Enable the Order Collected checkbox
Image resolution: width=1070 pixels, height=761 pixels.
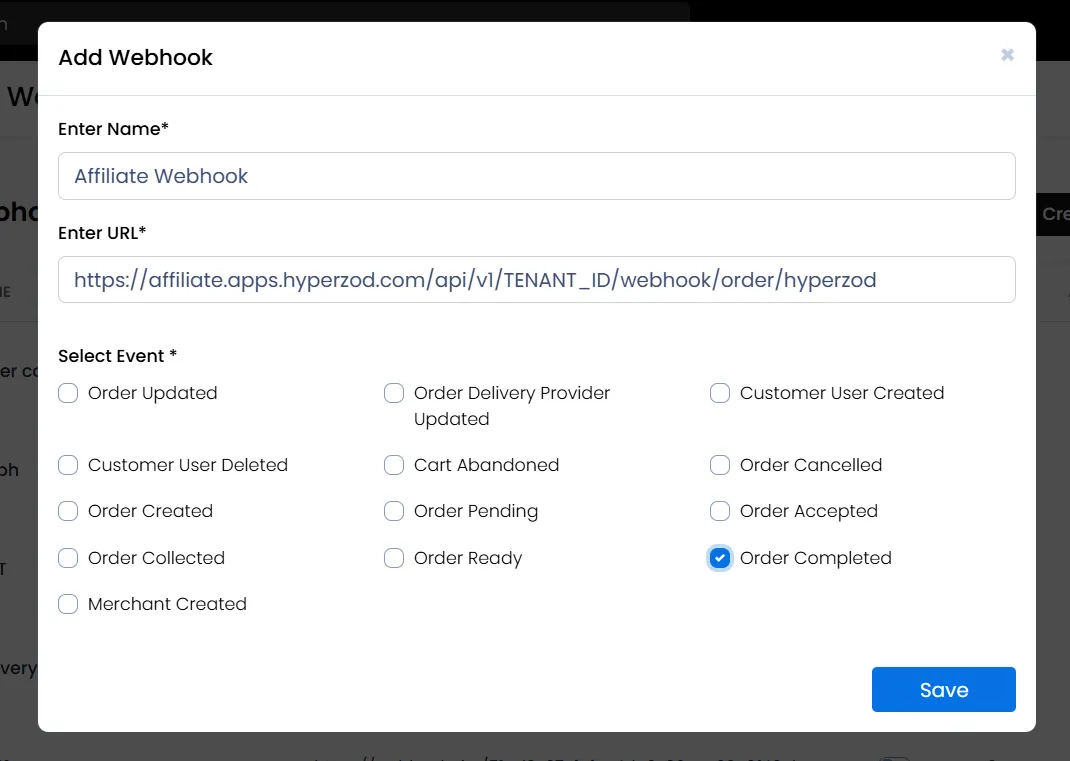coord(68,558)
